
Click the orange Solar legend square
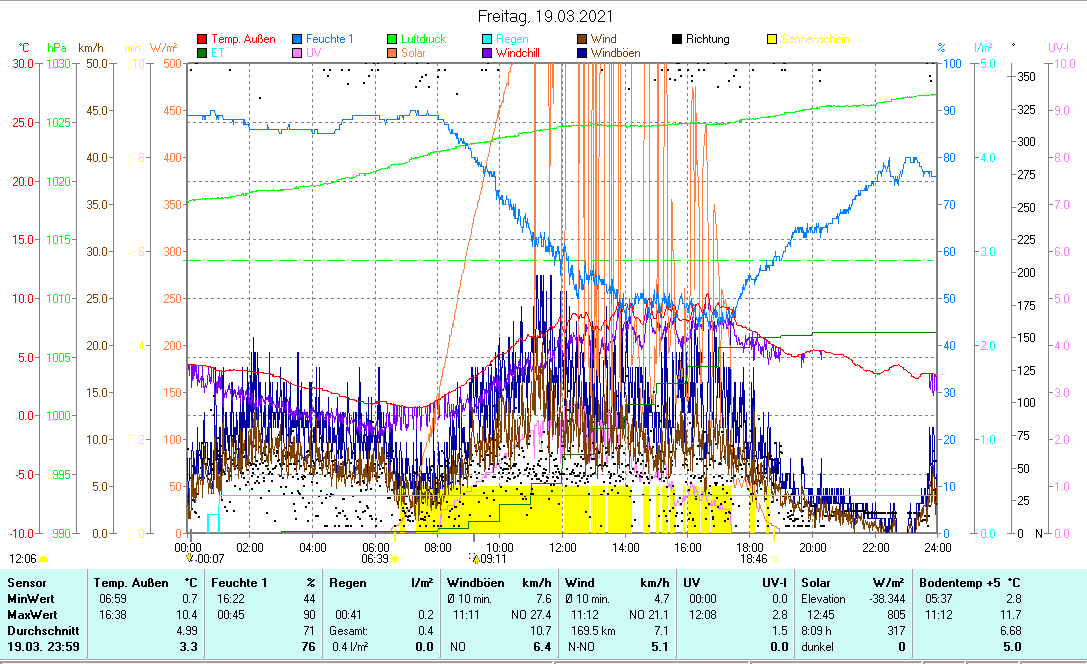pyautogui.click(x=393, y=53)
